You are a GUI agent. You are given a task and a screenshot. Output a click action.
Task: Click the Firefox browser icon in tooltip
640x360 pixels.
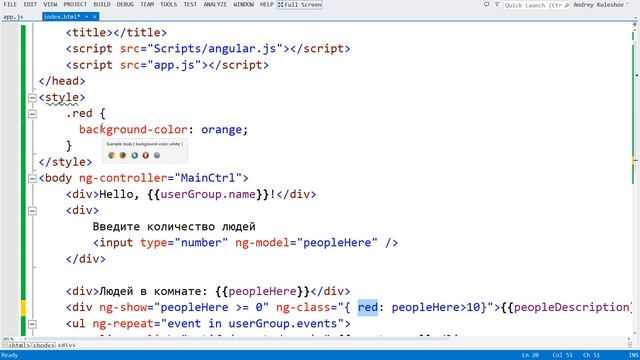pos(123,156)
